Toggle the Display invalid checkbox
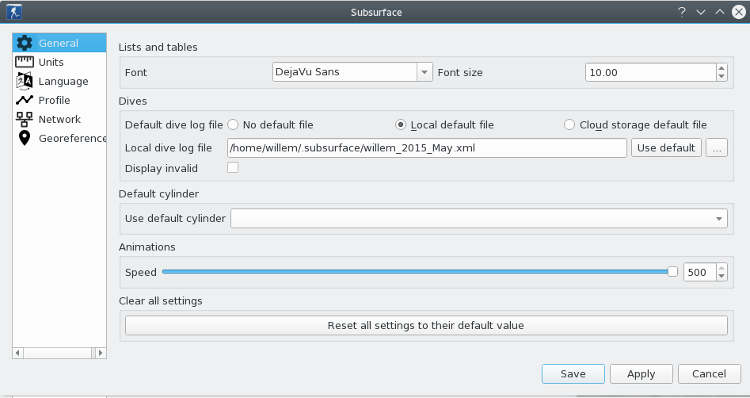Viewport: 750px width, 398px height. click(233, 168)
